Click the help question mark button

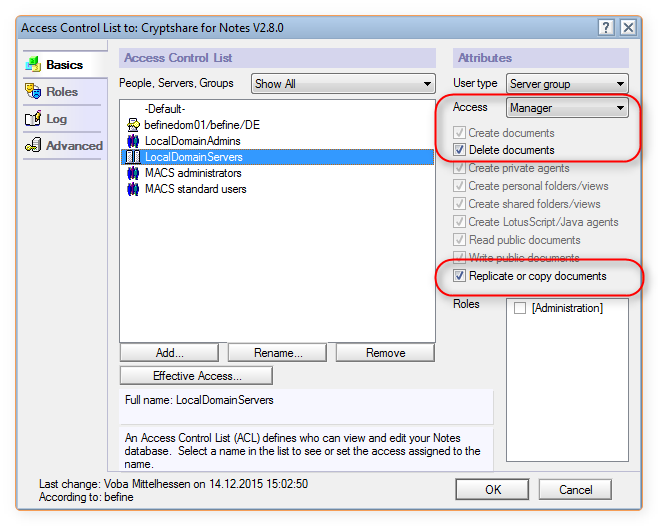606,28
